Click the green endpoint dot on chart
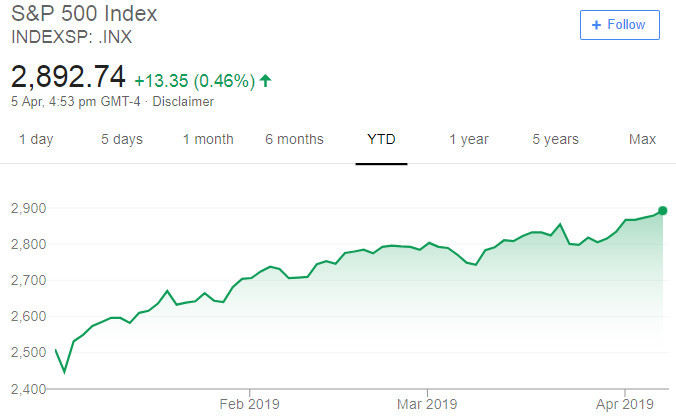This screenshot has height=416, width=676. [663, 211]
